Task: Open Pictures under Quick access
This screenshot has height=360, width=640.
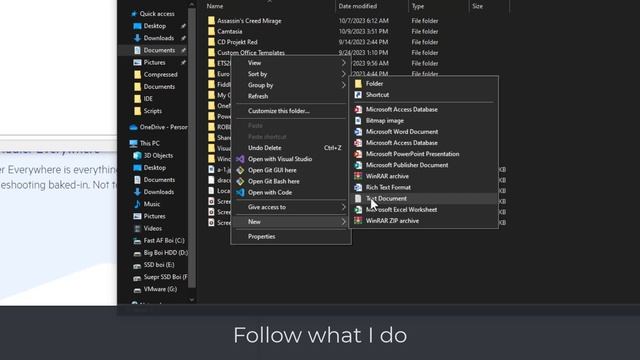Action: click(x=154, y=62)
